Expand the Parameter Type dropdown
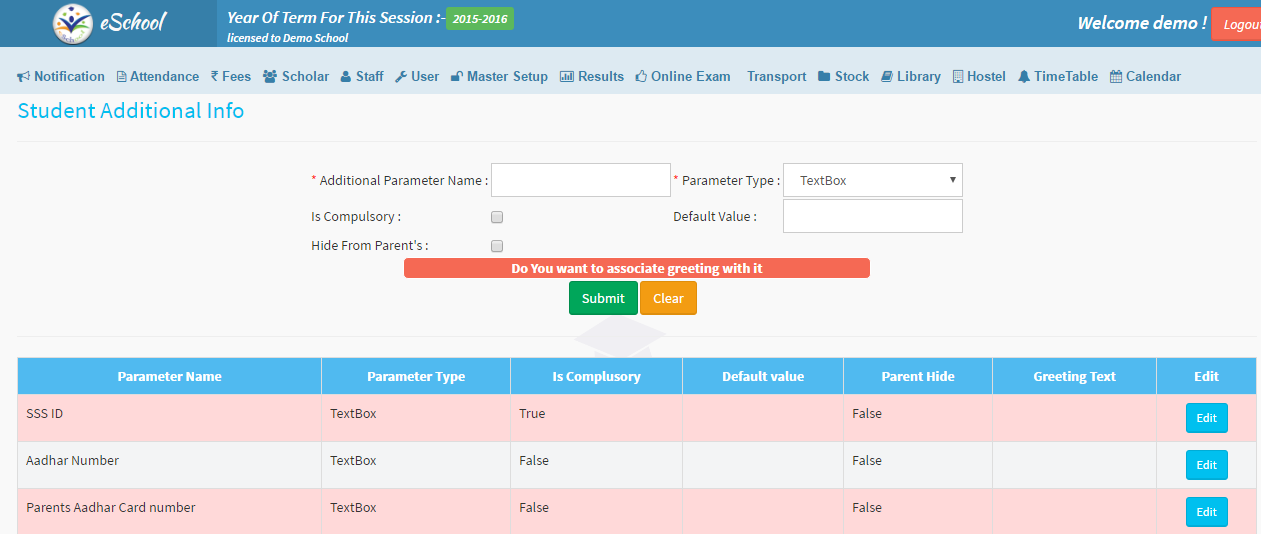This screenshot has width=1261, height=534. pos(872,181)
